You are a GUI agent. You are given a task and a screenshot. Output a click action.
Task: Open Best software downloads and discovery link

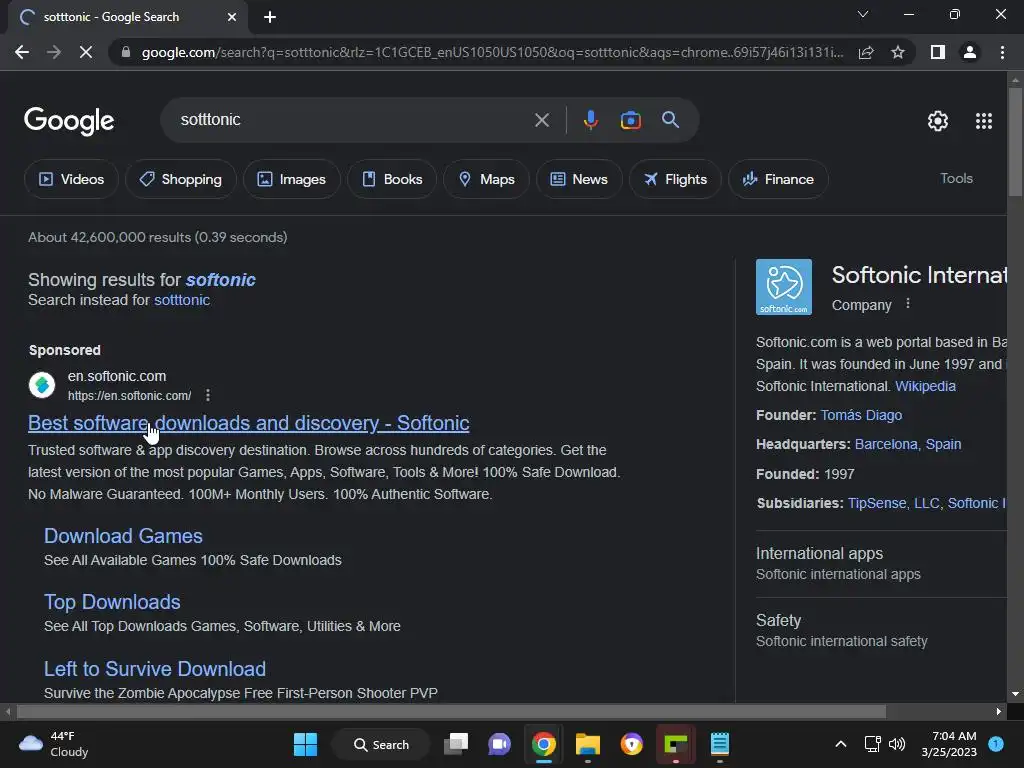[x=249, y=423]
